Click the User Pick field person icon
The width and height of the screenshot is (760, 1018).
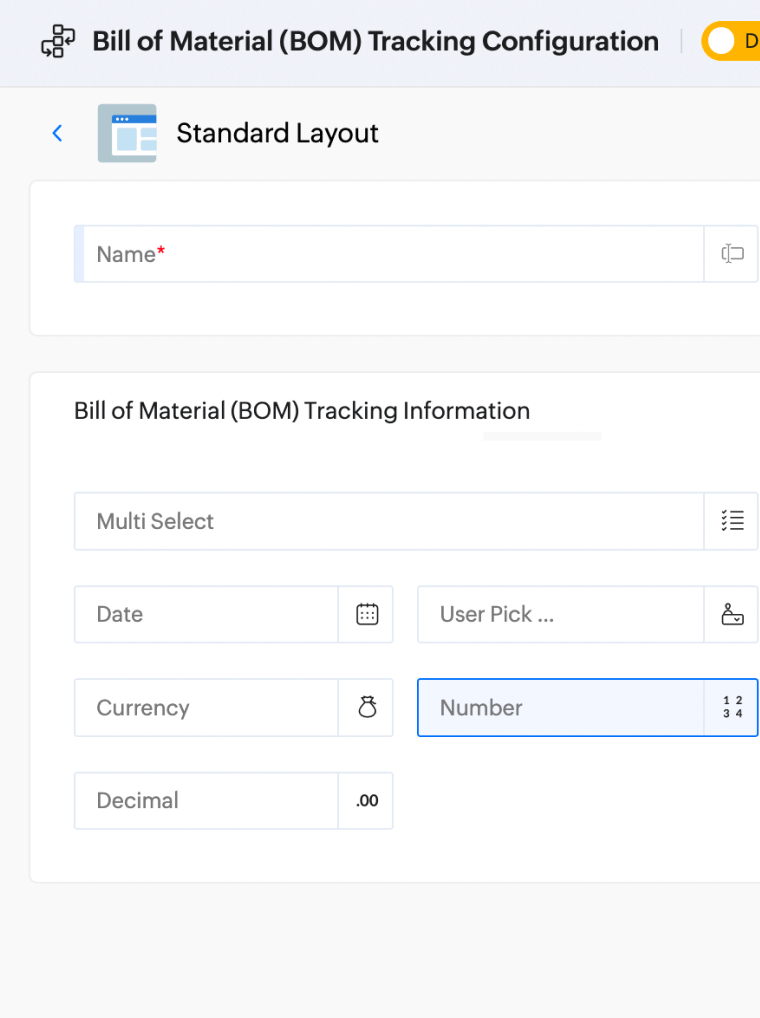[x=733, y=614]
